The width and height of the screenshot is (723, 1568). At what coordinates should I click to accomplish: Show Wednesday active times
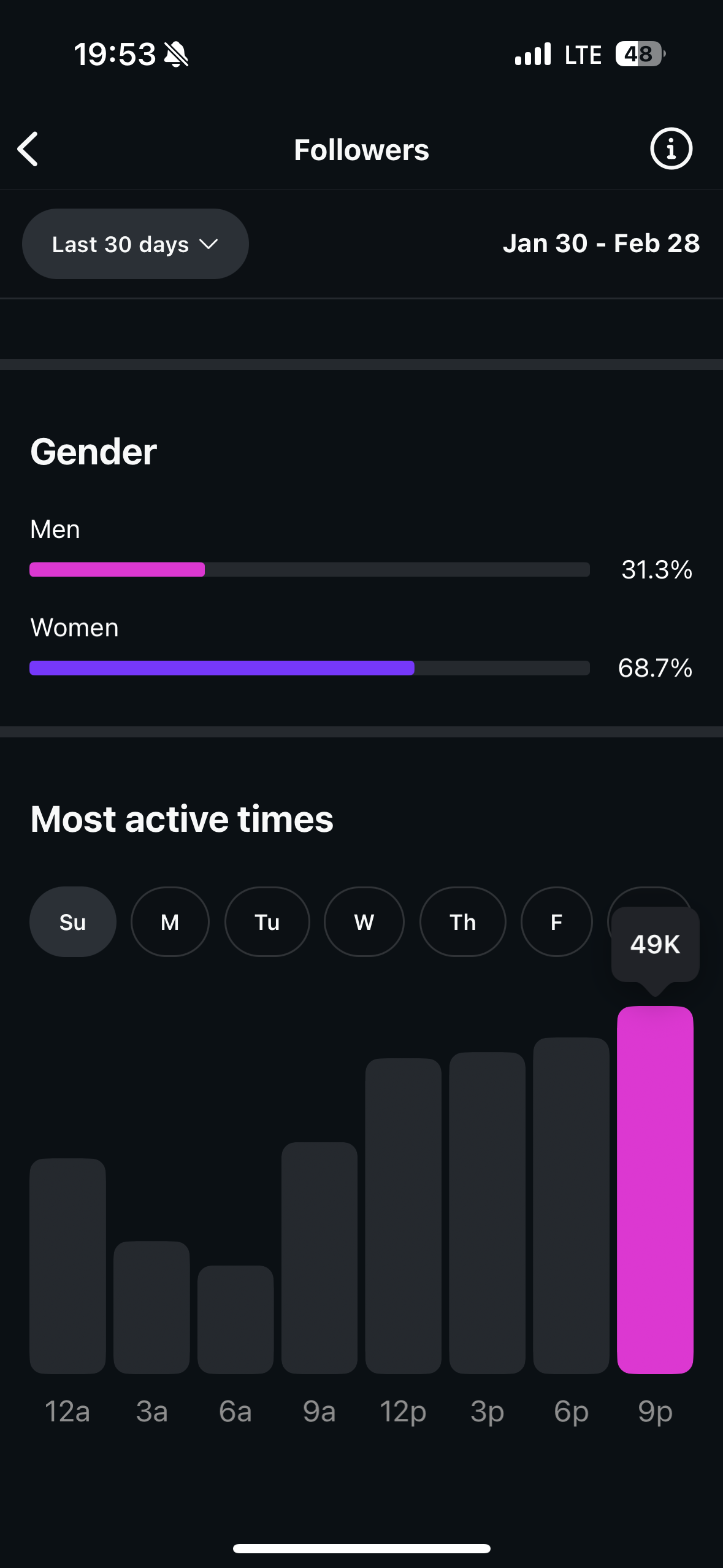click(x=364, y=922)
